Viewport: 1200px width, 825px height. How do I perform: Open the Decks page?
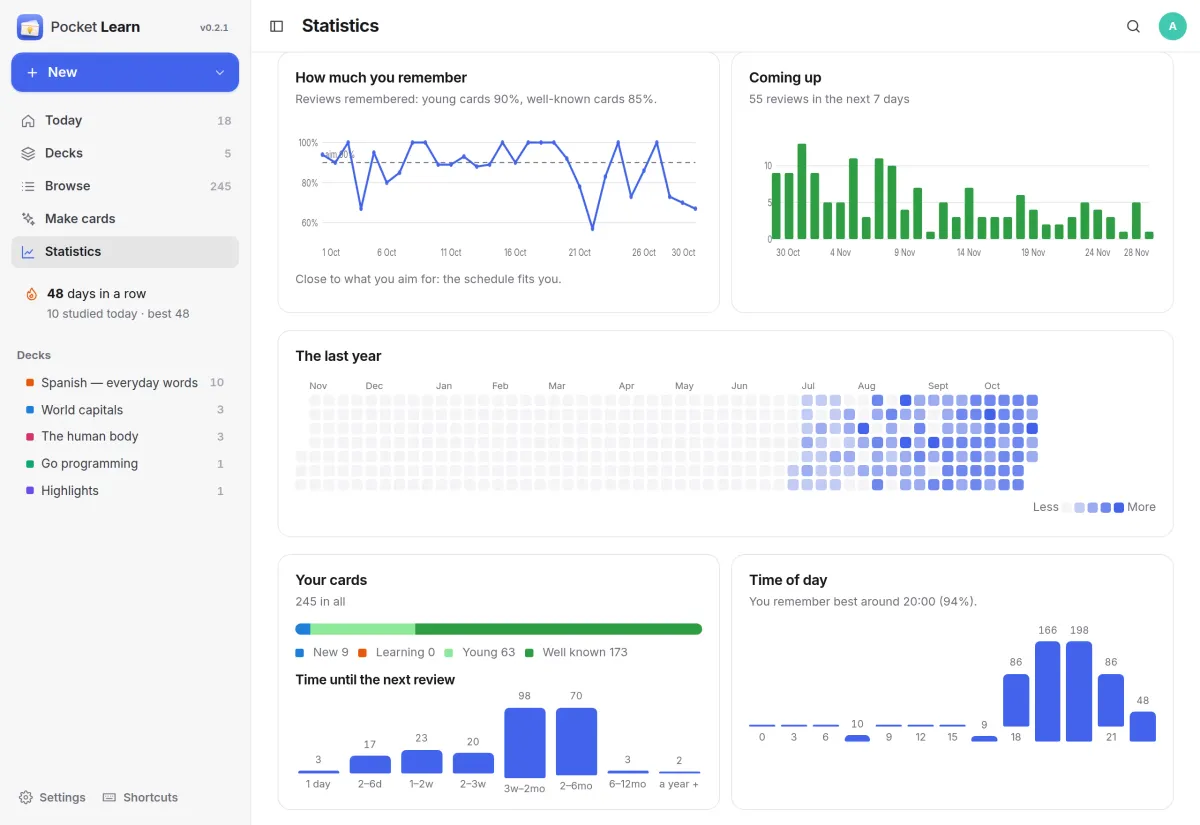(125, 153)
